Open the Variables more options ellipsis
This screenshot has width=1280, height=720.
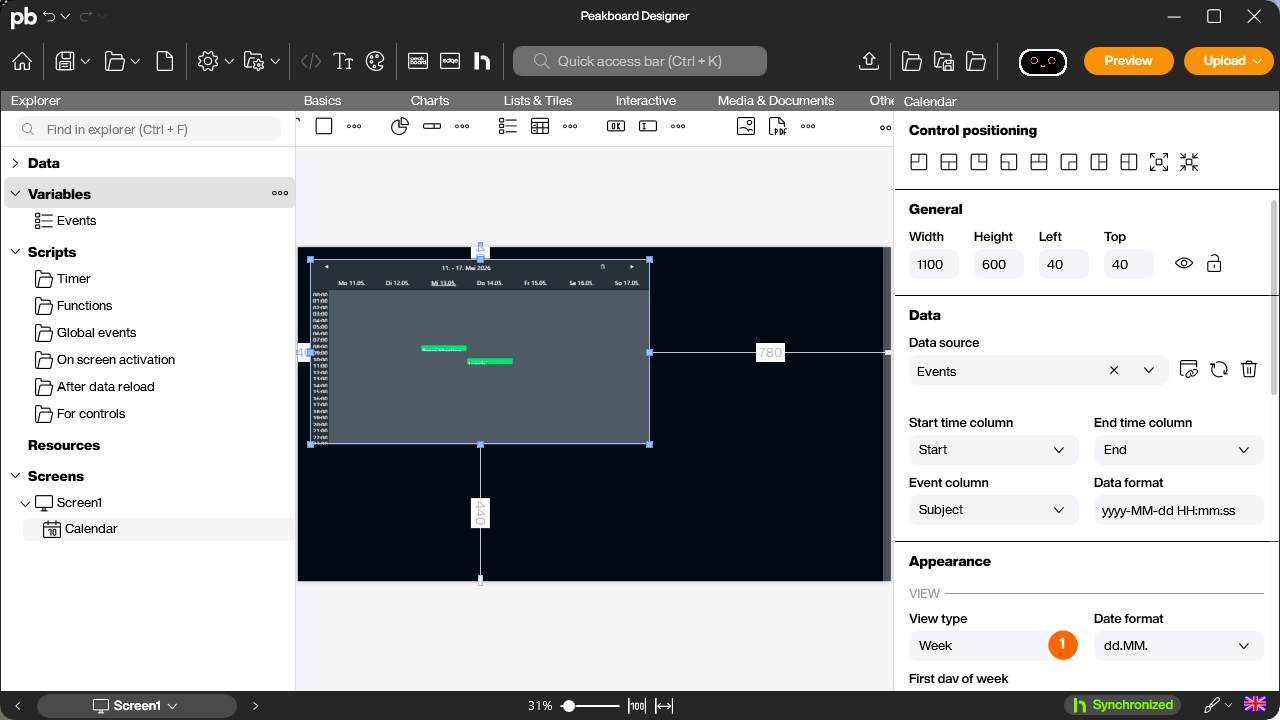[x=280, y=194]
